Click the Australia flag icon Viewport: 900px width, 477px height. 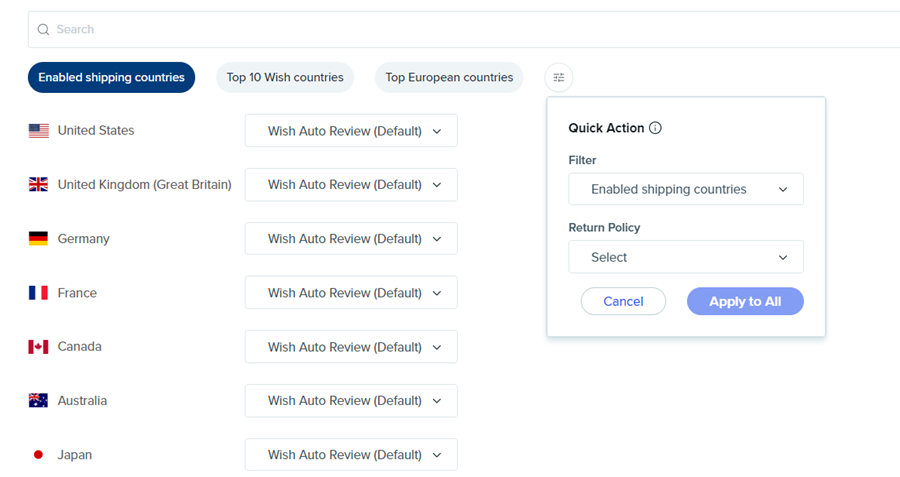(x=39, y=401)
